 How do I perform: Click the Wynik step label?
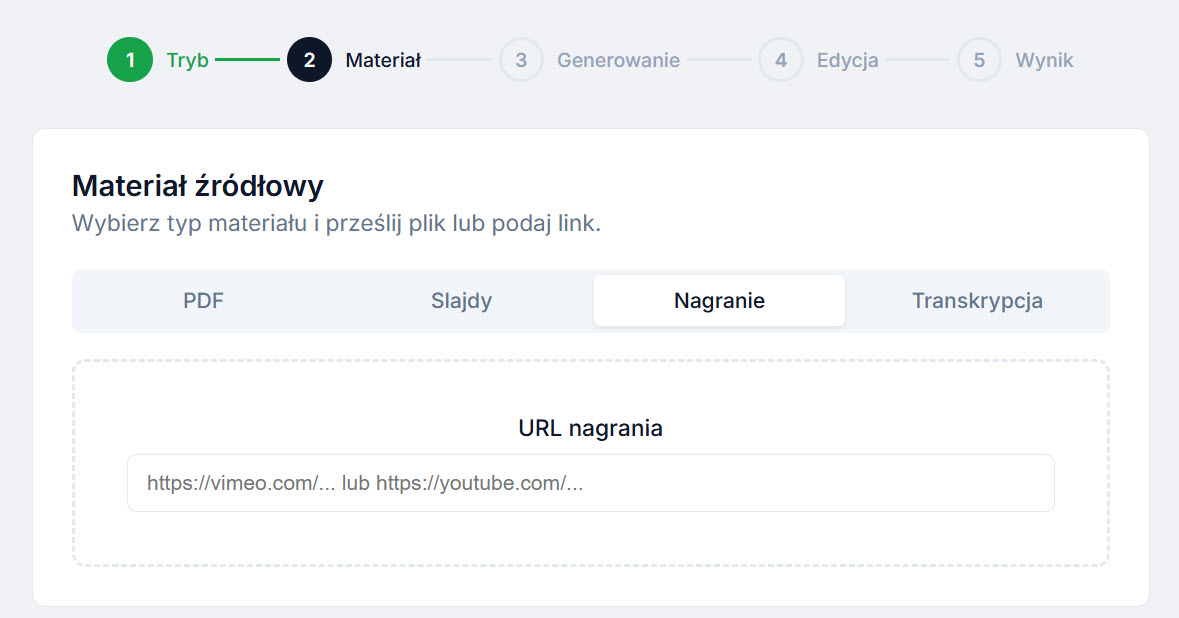point(1044,59)
